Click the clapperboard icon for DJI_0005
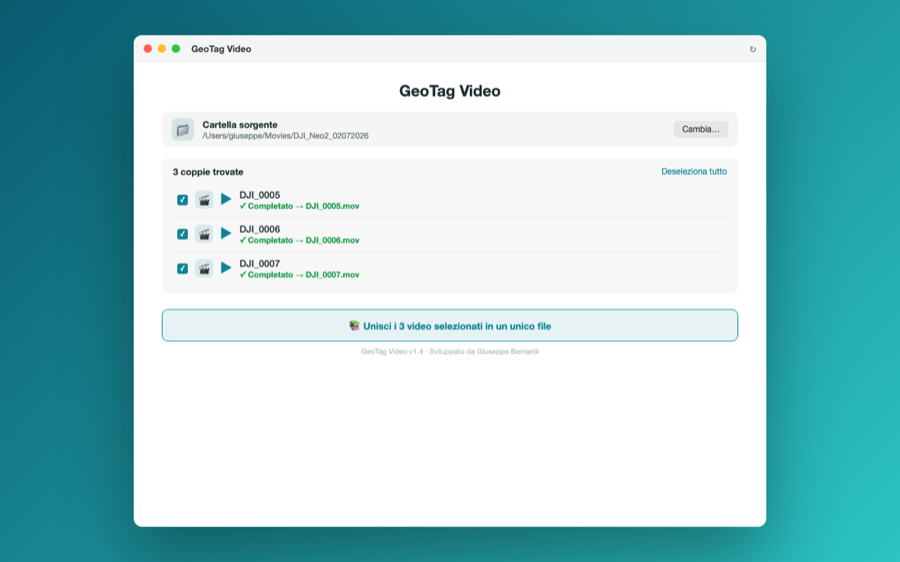900x562 pixels. click(x=204, y=200)
